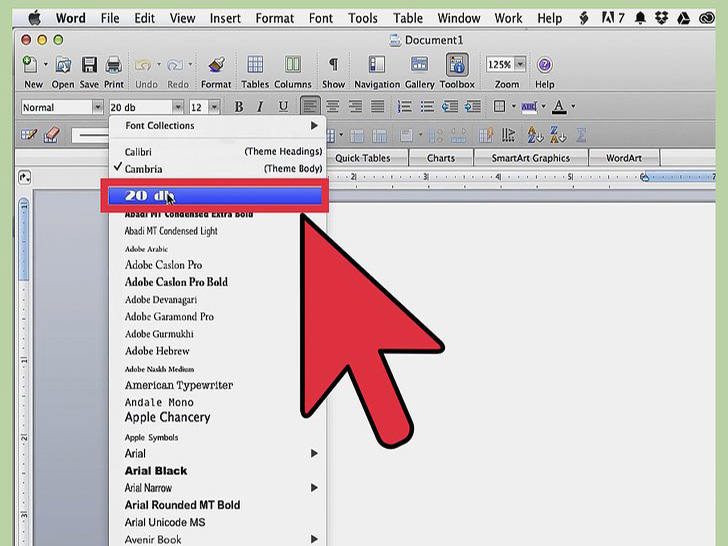
Task: Toggle align text left
Action: point(310,106)
